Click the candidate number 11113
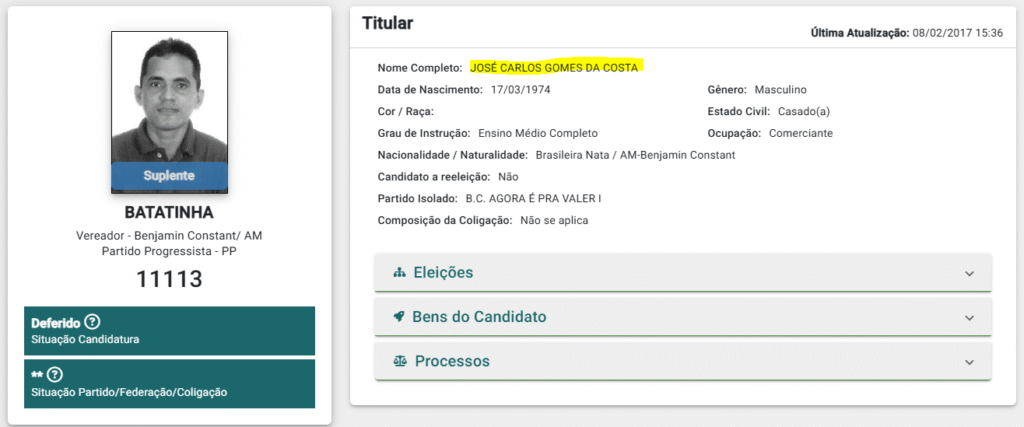1024x427 pixels. 169,279
